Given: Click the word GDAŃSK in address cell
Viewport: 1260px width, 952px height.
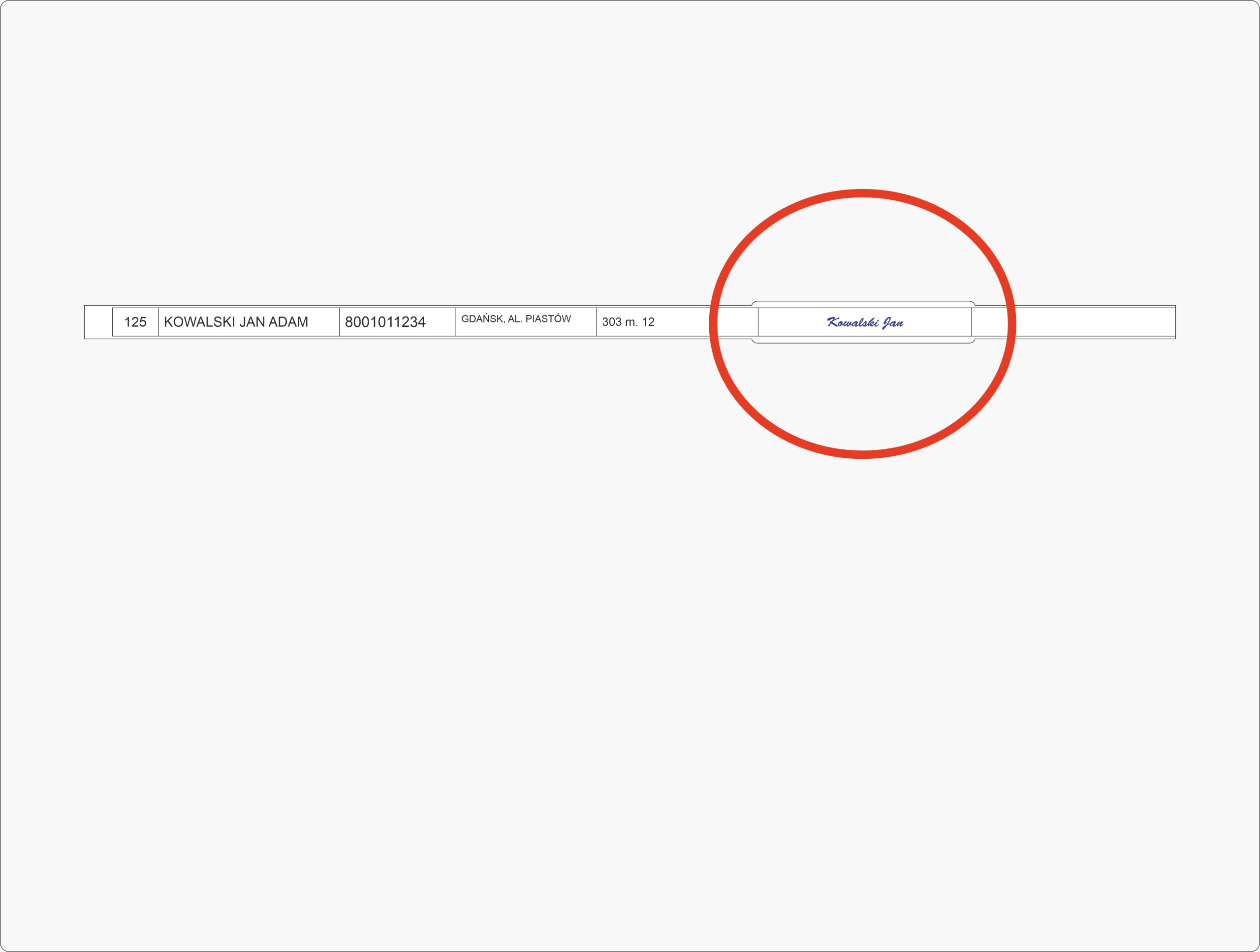Looking at the screenshot, I should 482,318.
